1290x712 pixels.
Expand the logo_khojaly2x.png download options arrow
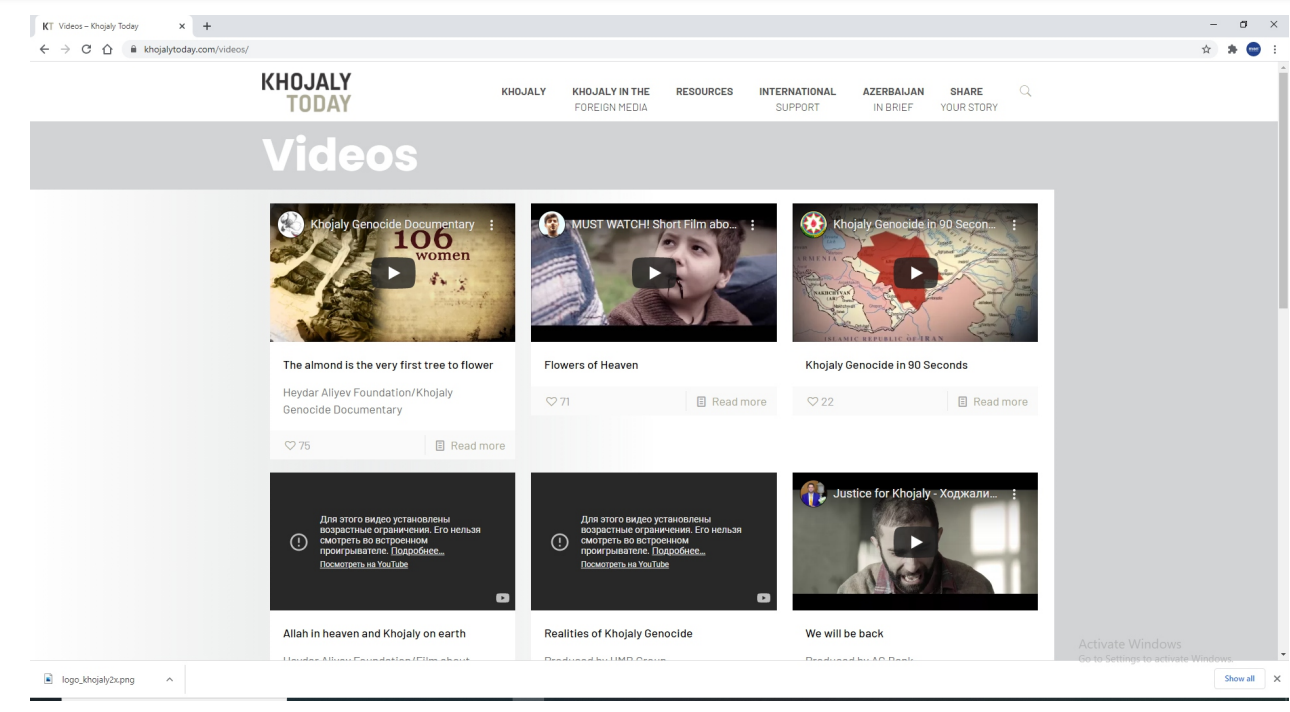point(169,679)
